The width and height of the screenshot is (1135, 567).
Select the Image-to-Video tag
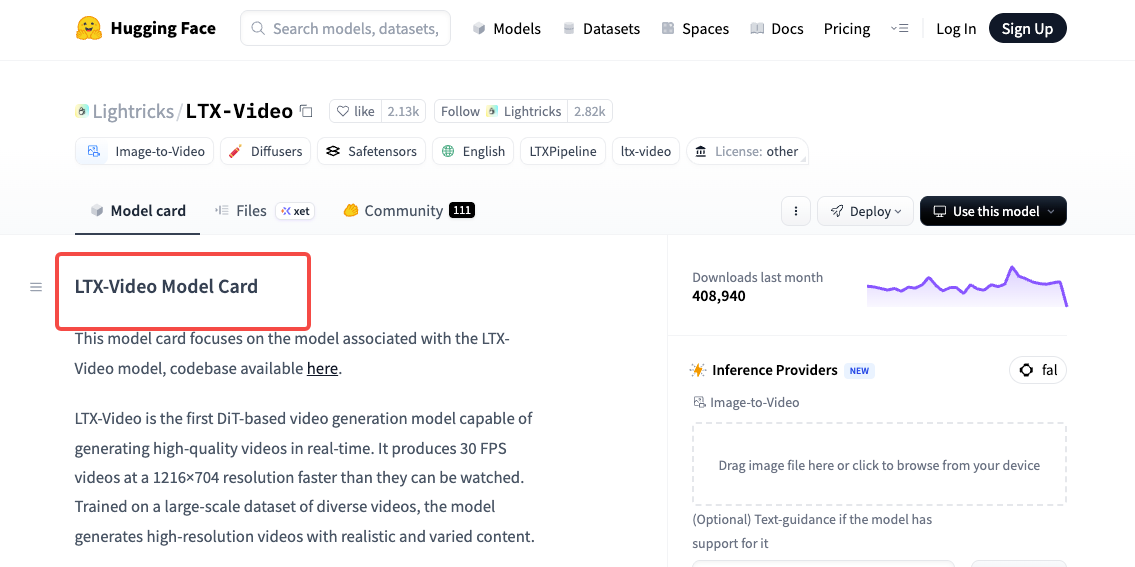(145, 151)
